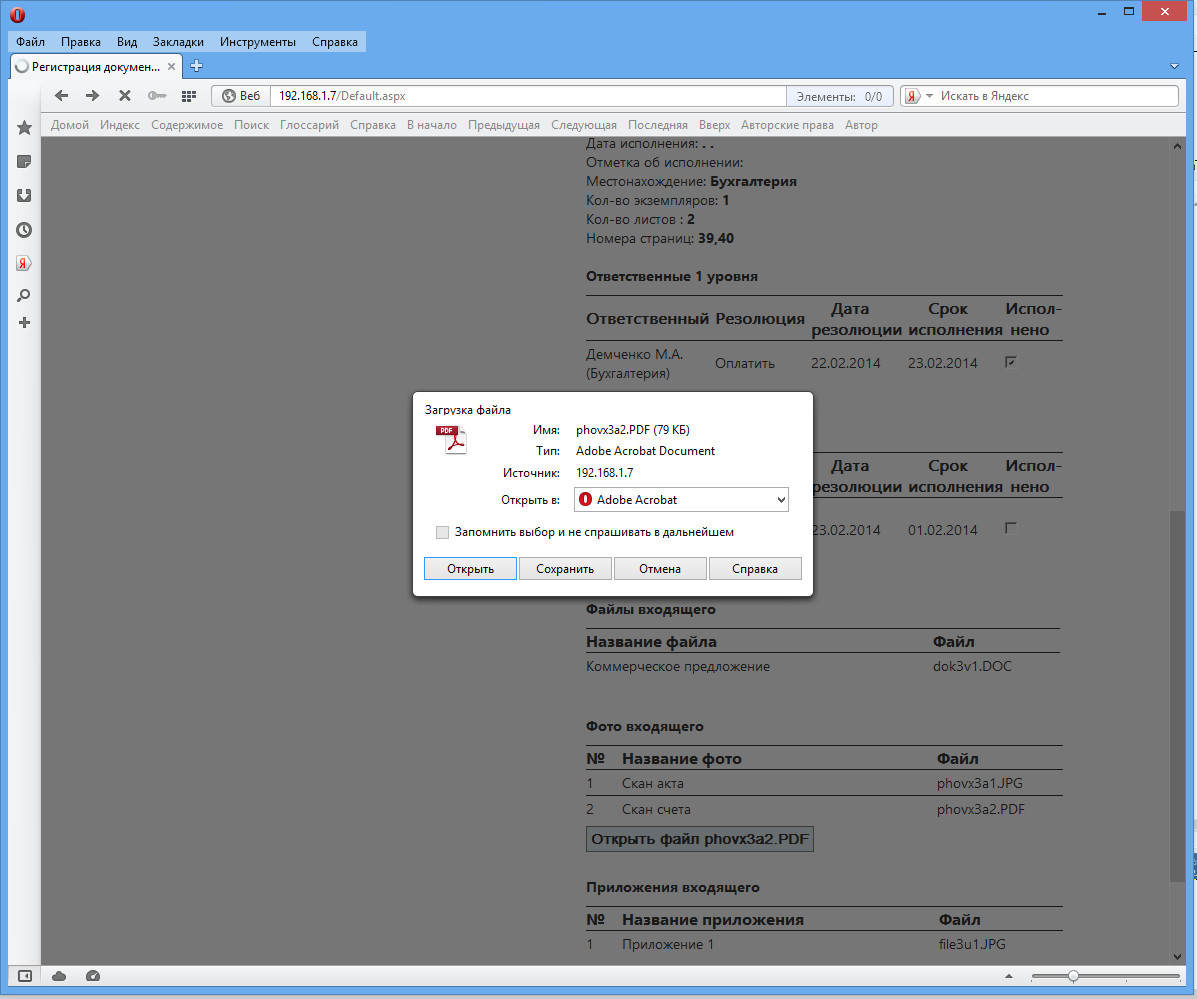
Task: Open Notes panel in sidebar
Action: point(24,162)
